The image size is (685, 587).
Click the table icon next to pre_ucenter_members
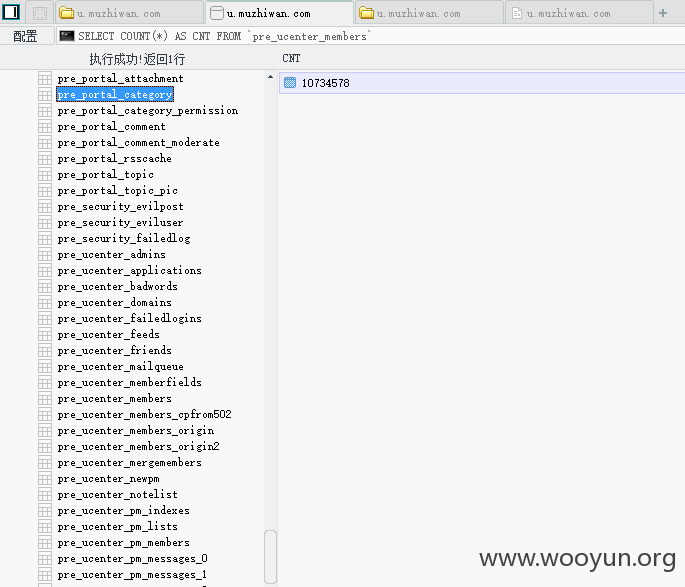click(45, 399)
